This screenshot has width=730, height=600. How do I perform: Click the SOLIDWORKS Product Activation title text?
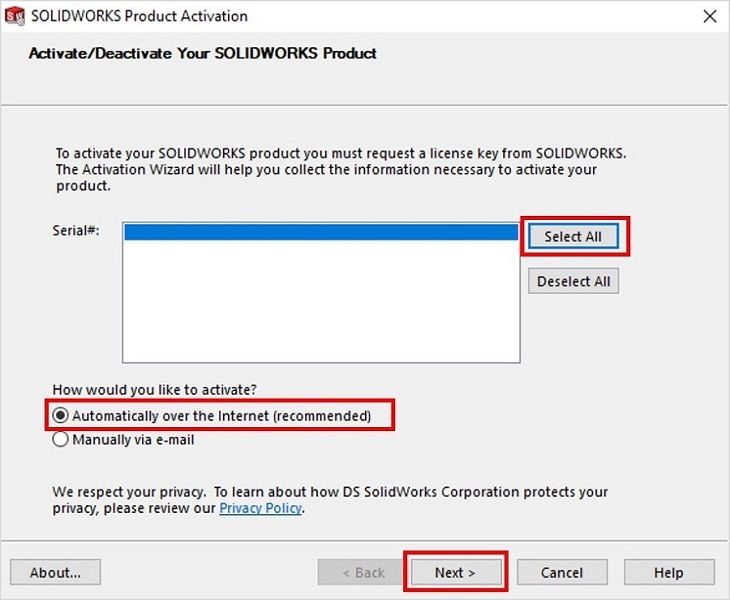(x=139, y=16)
